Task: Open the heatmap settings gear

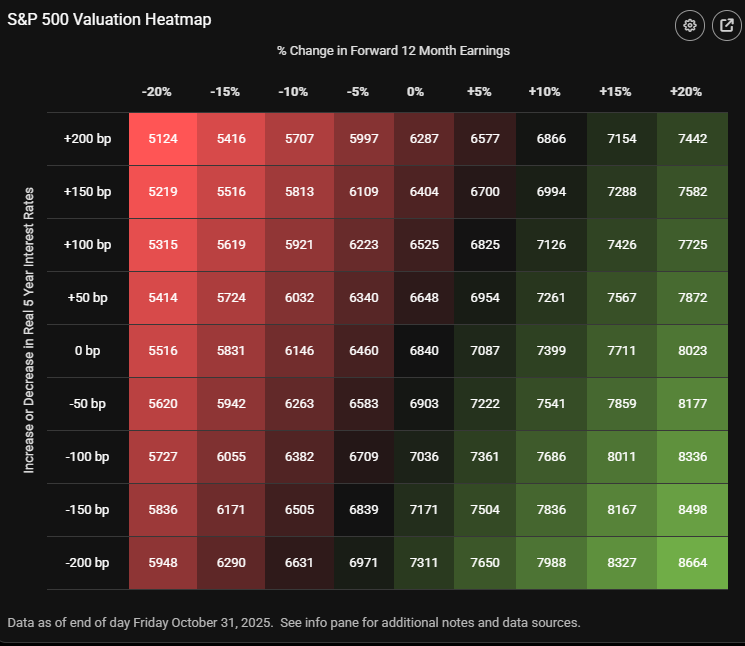Action: 689,25
